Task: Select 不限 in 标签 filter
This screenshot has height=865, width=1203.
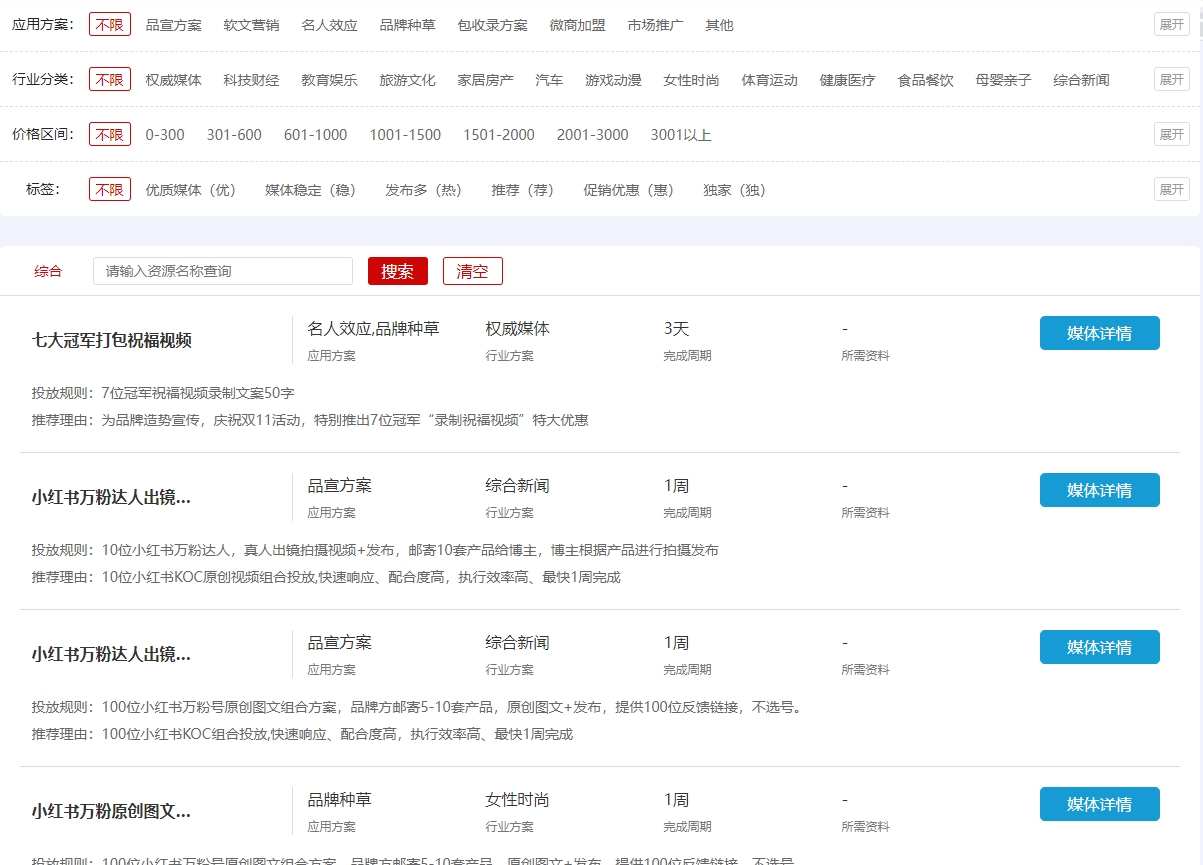Action: 110,189
